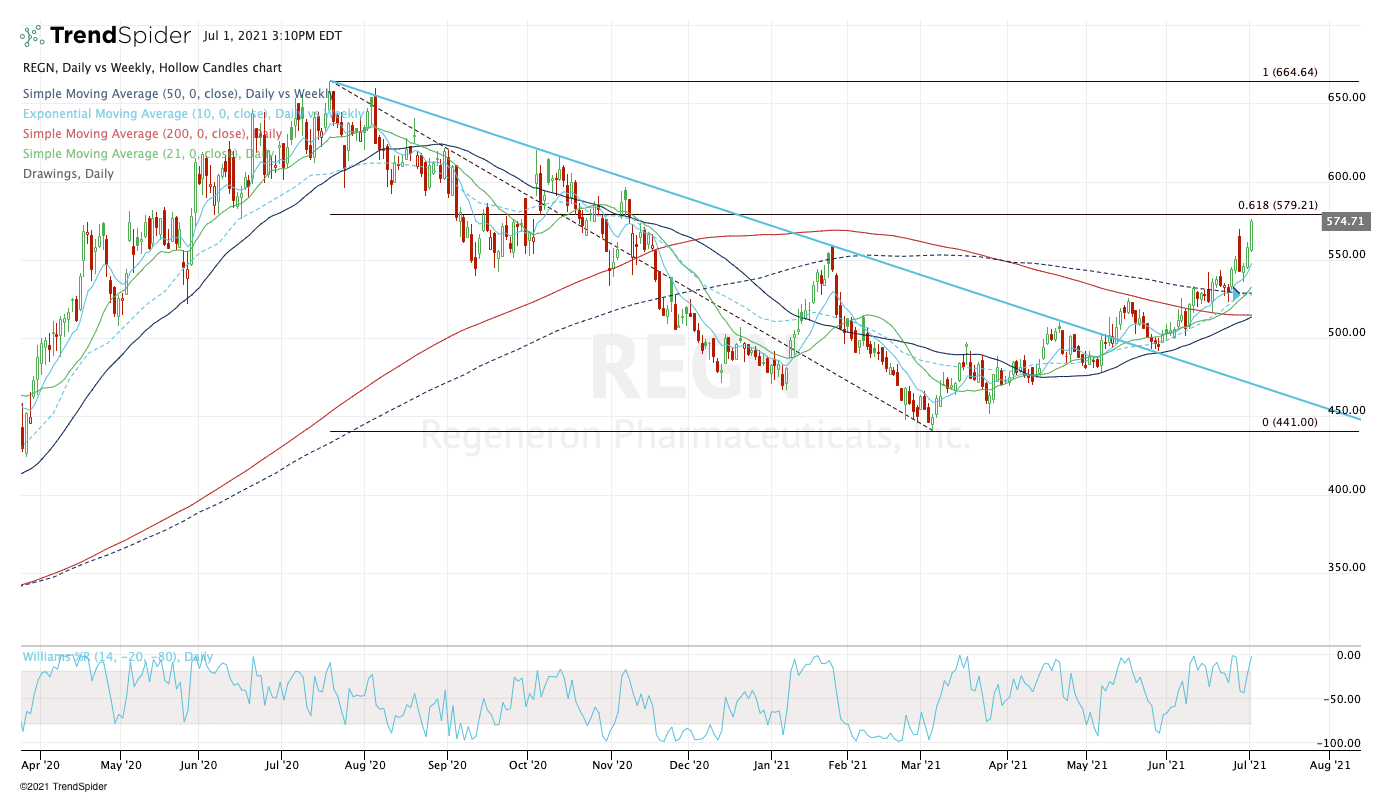This screenshot has height=796, width=1391.
Task: Click the Jul '20 date axis label
Action: pyautogui.click(x=282, y=765)
